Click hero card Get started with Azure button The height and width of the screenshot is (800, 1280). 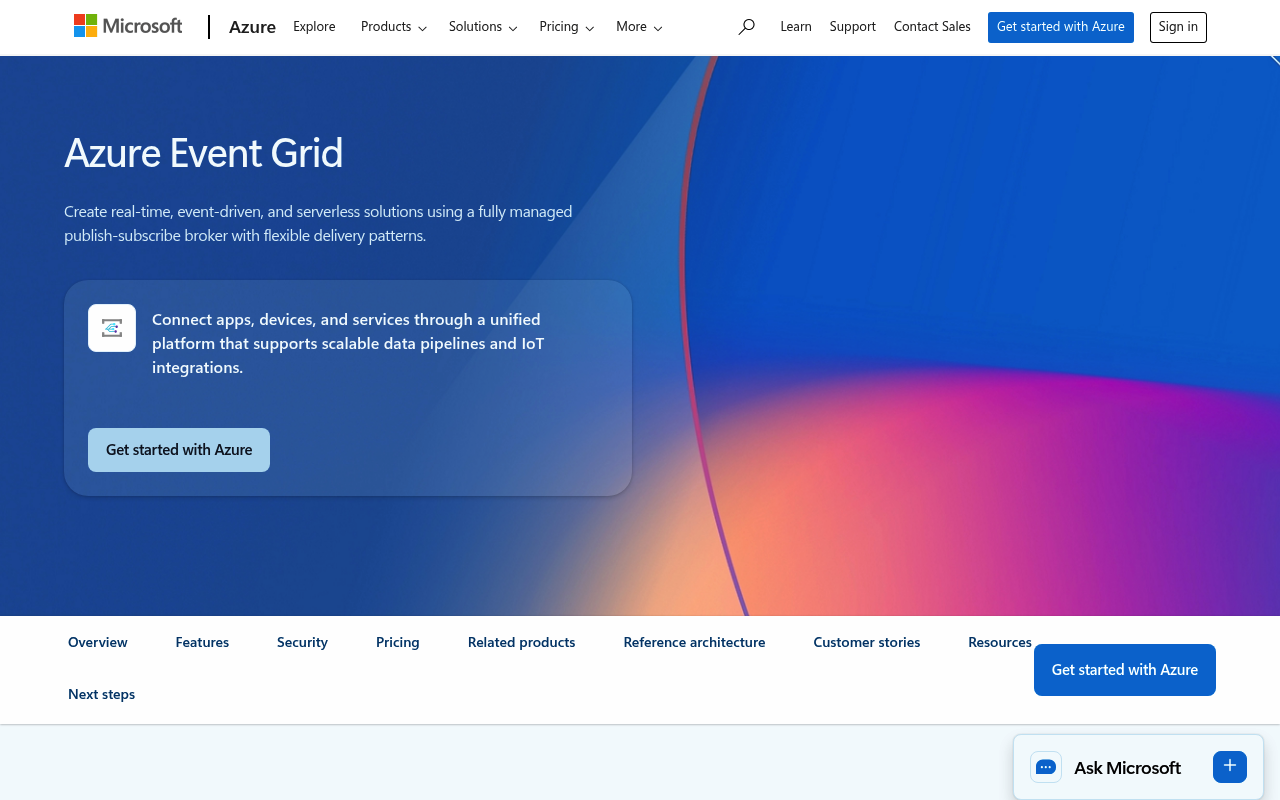[x=179, y=450]
